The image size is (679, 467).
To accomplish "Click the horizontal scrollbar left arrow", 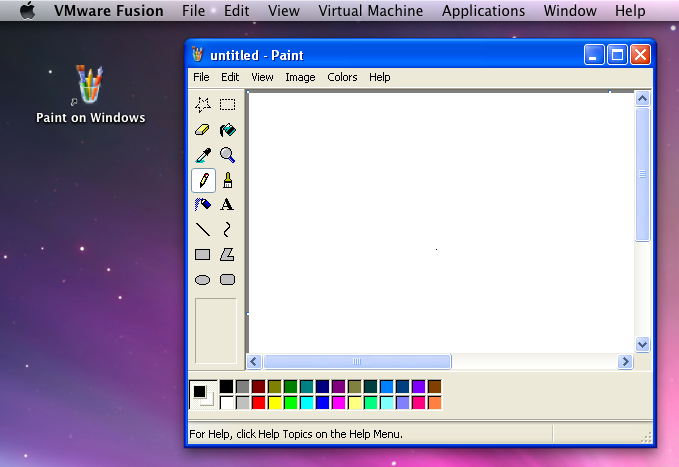I will [254, 361].
